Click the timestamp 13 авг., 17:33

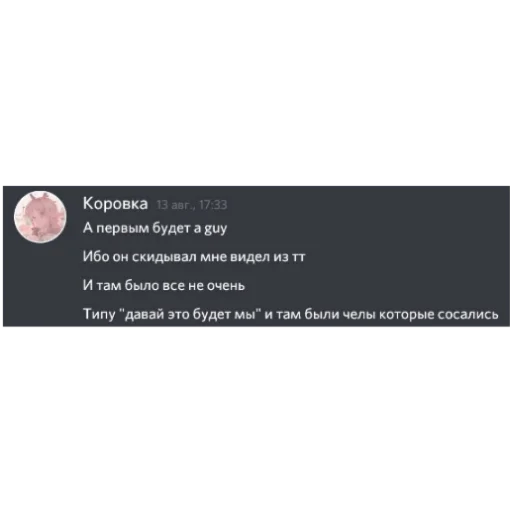192,205
